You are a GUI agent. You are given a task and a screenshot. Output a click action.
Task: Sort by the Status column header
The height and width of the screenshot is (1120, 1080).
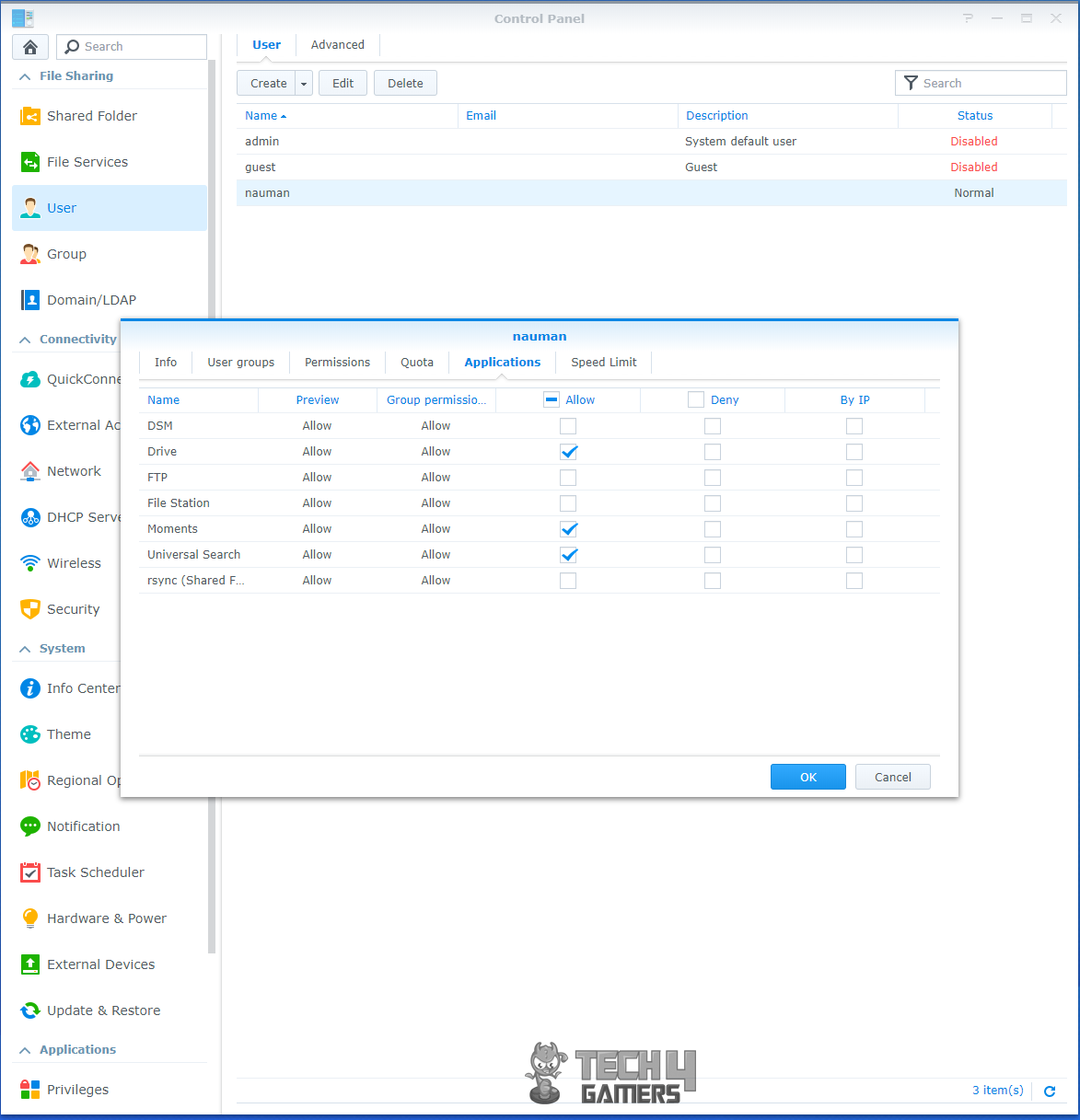pyautogui.click(x=975, y=116)
